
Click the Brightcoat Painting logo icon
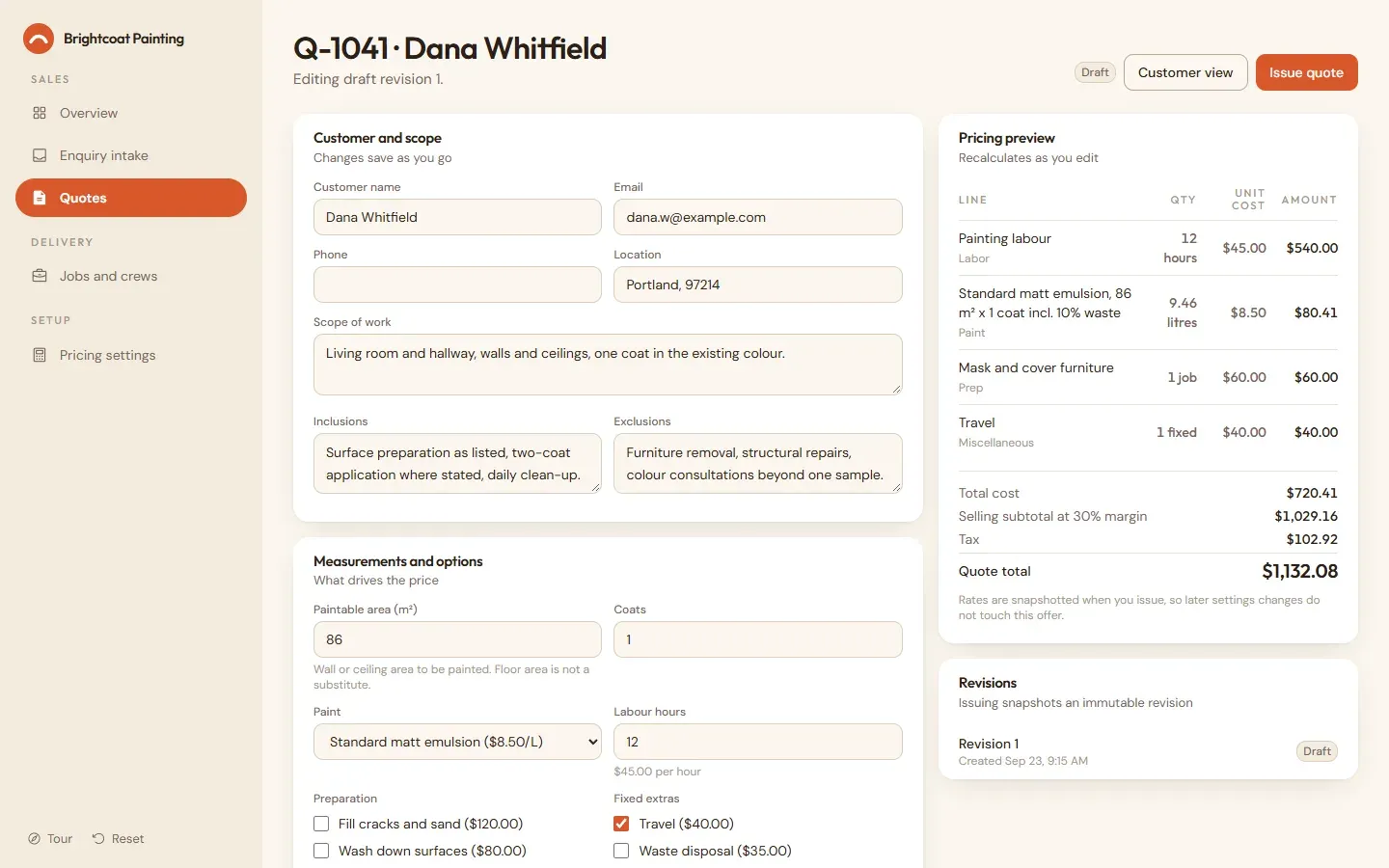click(39, 39)
